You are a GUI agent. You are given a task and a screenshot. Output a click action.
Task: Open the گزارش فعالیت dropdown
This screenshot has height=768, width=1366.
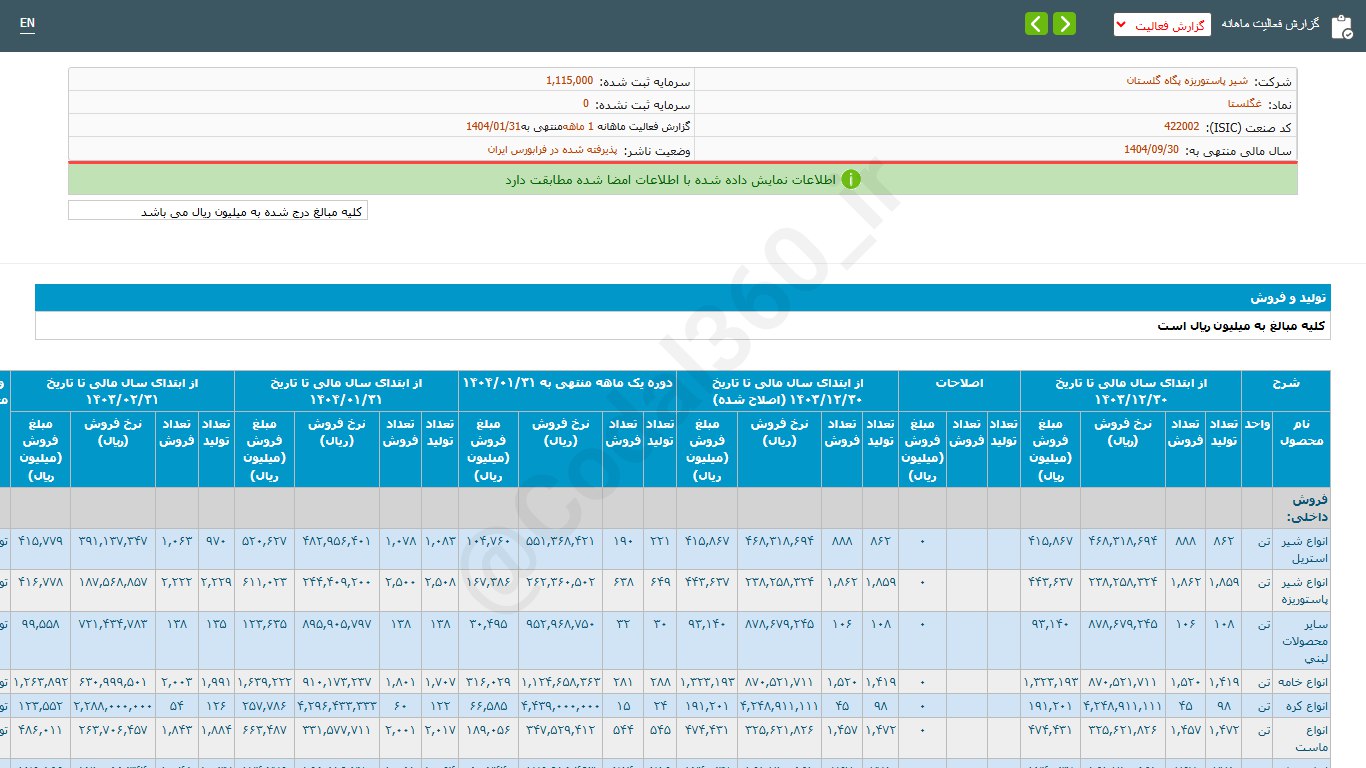click(x=1162, y=25)
